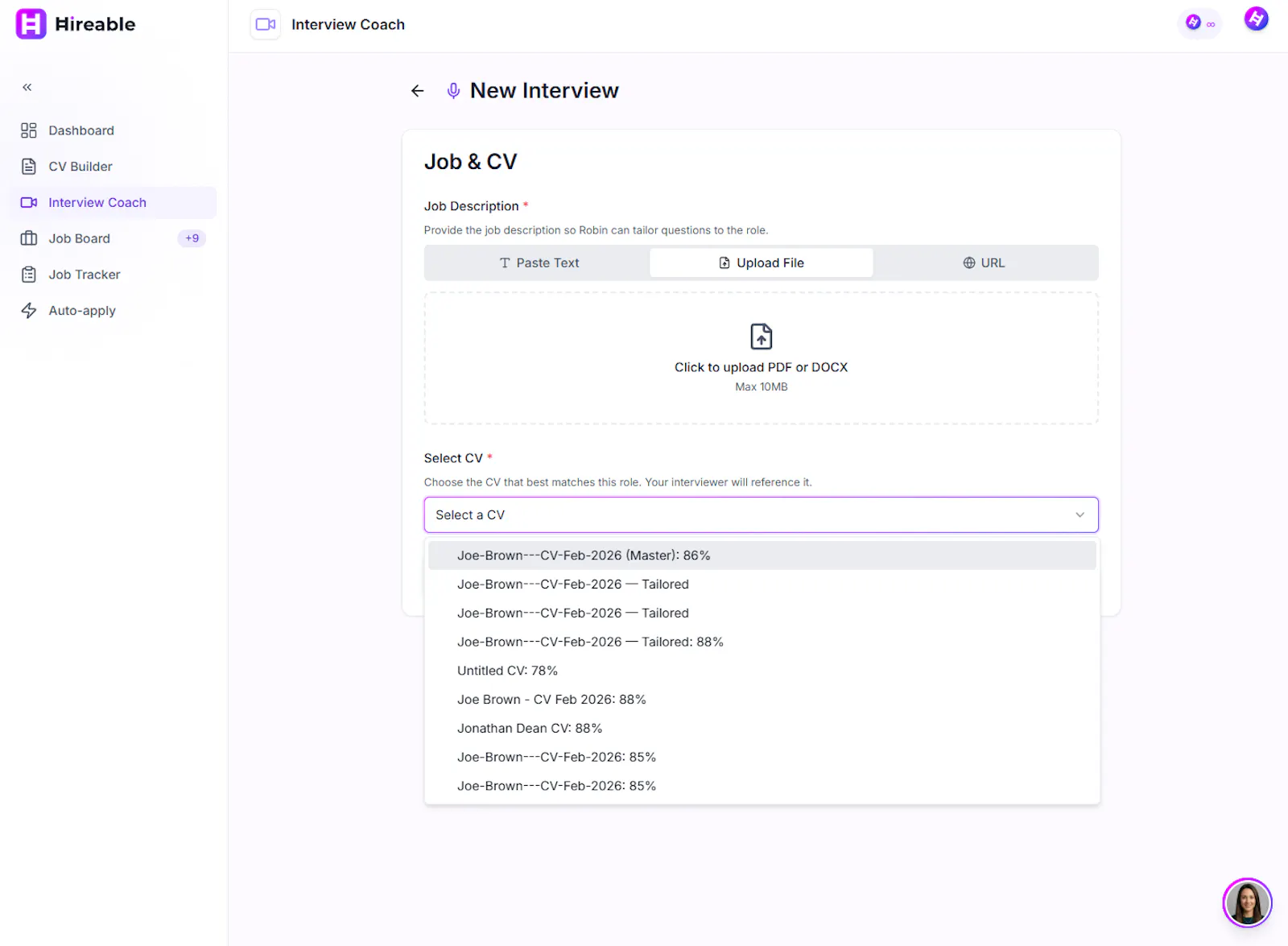Image resolution: width=1288 pixels, height=946 pixels.
Task: Click to upload PDF or DOCX text
Action: (762, 367)
